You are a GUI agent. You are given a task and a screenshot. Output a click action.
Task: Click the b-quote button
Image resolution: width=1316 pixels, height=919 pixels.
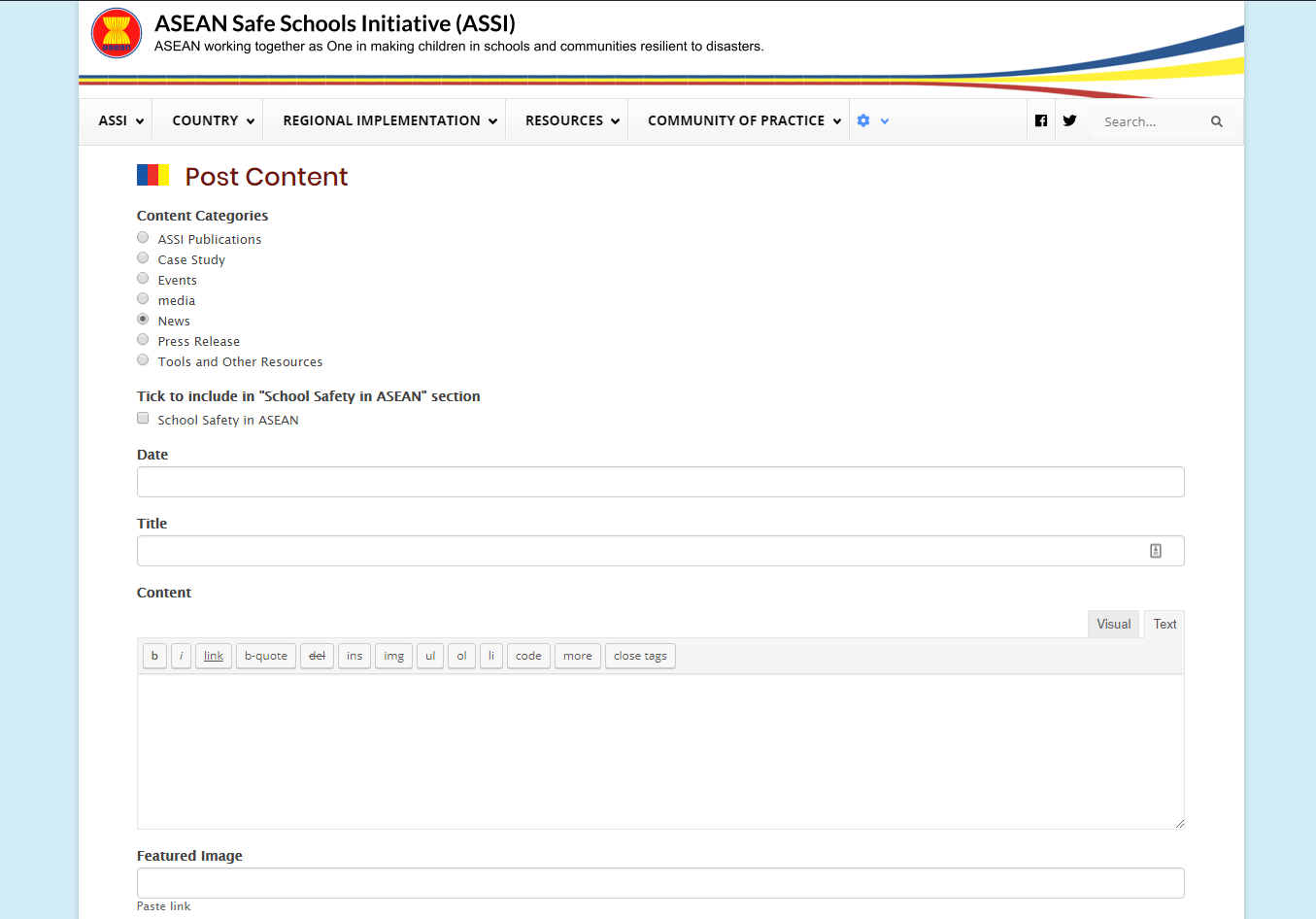(x=266, y=656)
